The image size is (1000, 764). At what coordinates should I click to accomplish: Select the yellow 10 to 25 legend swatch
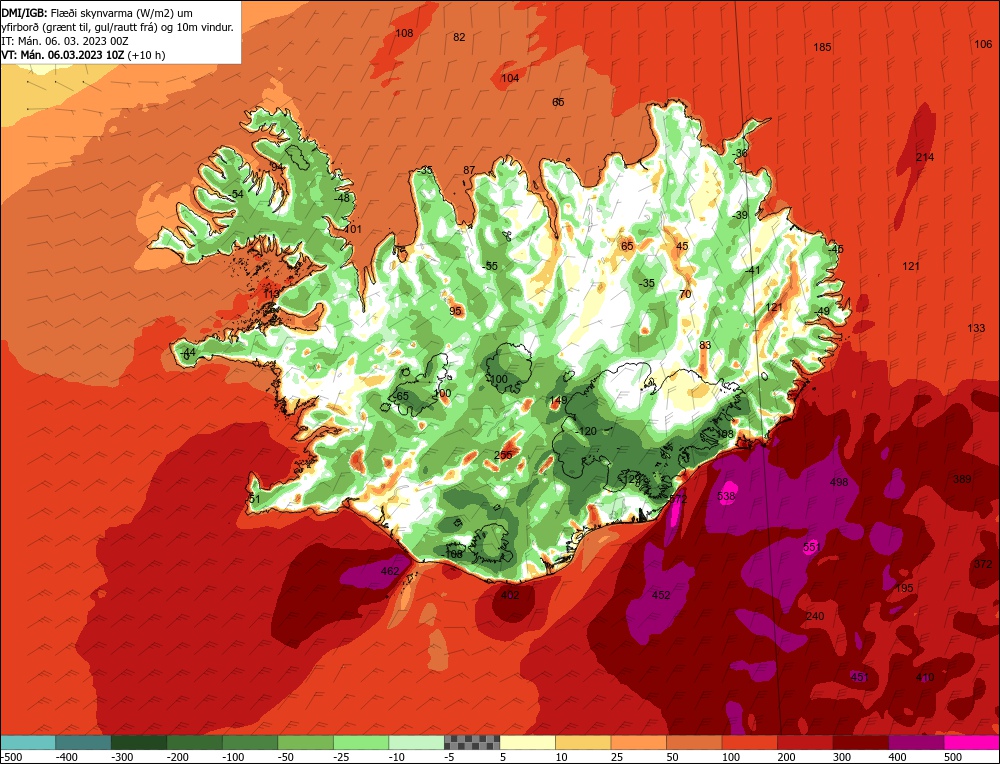click(583, 742)
